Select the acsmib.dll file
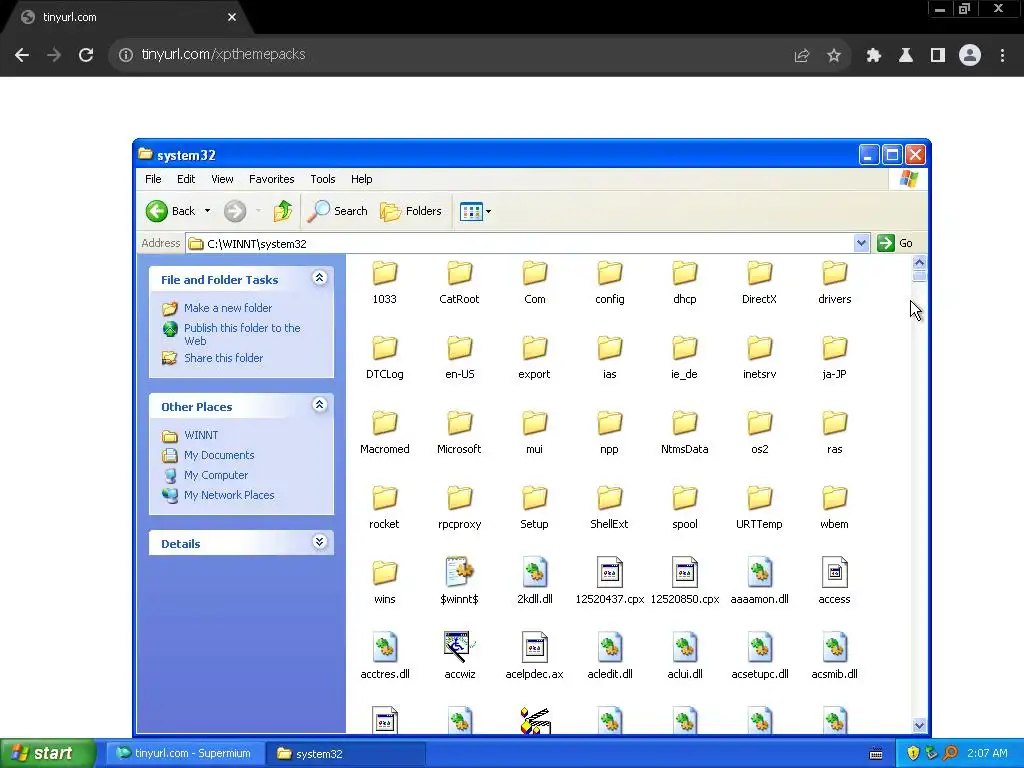Viewport: 1024px width, 768px height. coord(835,657)
